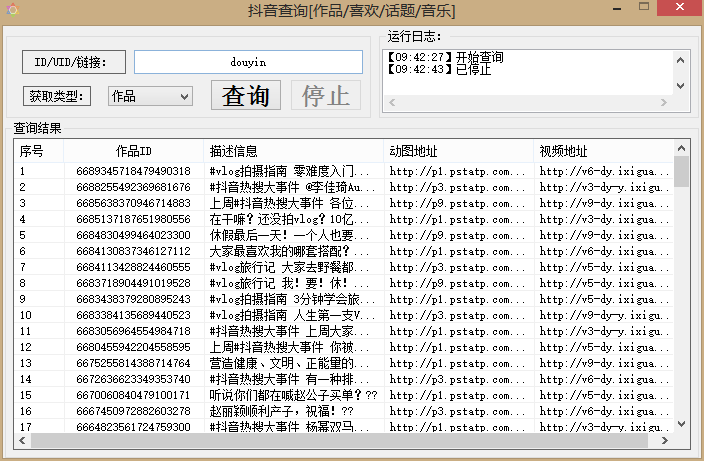Sort by the 描述信息 column header

pyautogui.click(x=294, y=151)
